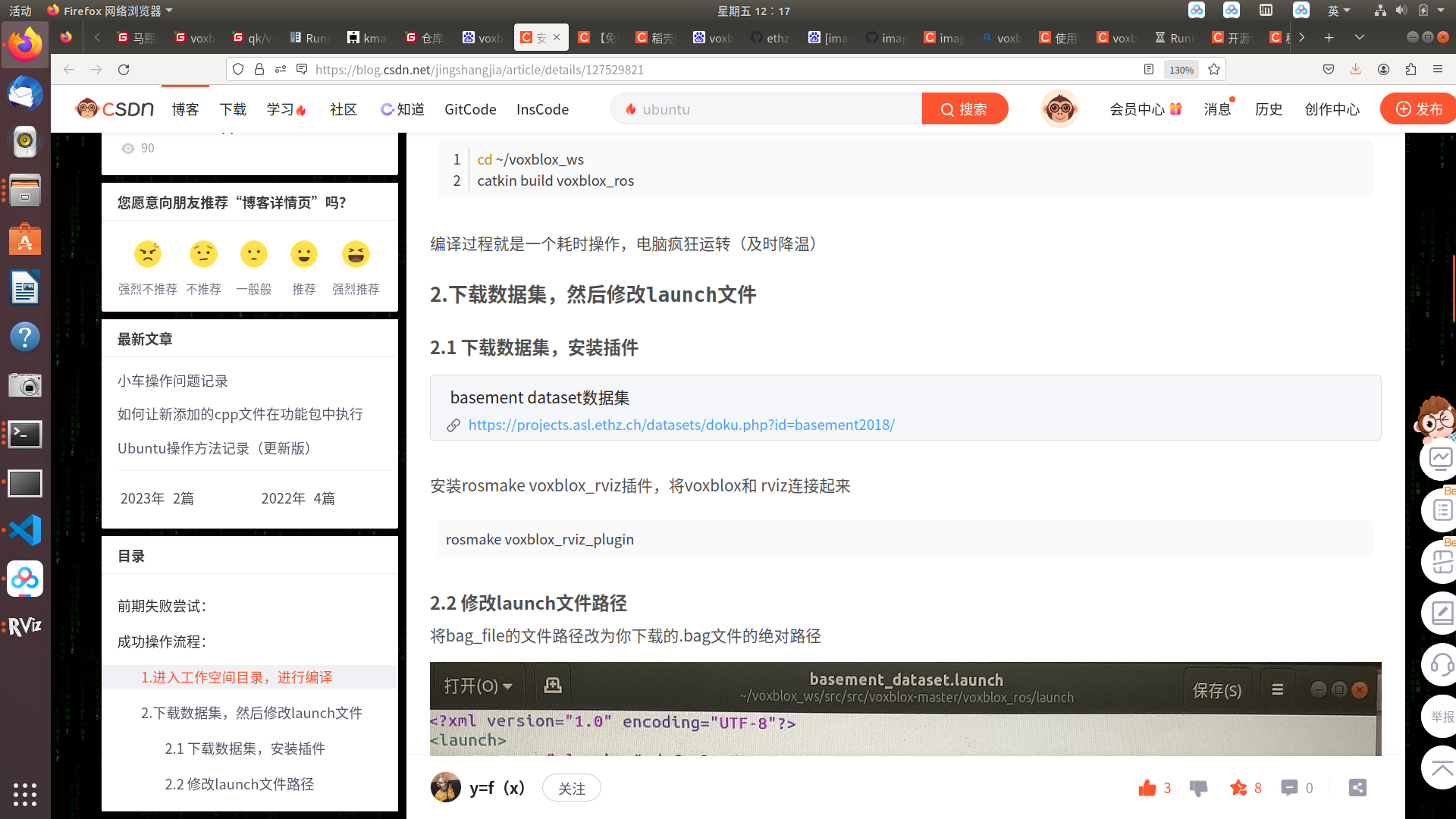Viewport: 1456px width, 819px height.
Task: Click the back-to-top arrow icon
Action: [x=1440, y=767]
